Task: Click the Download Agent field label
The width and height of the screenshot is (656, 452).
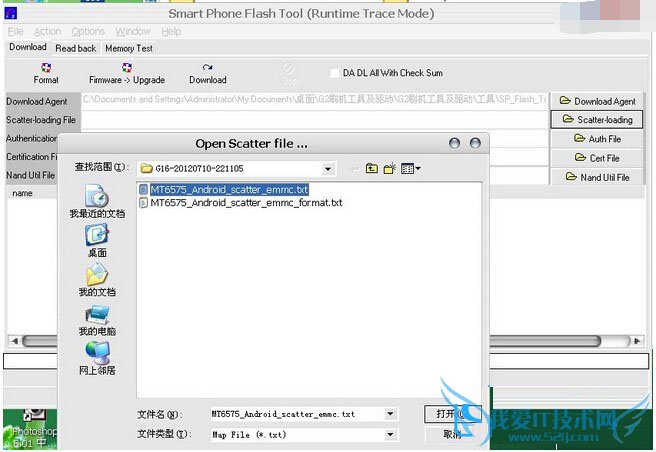Action: pos(37,101)
